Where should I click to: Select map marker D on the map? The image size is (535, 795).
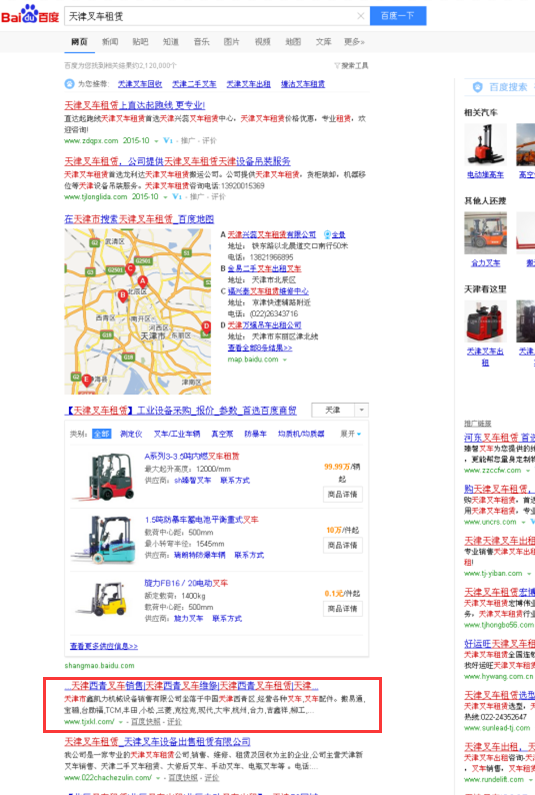(x=206, y=327)
